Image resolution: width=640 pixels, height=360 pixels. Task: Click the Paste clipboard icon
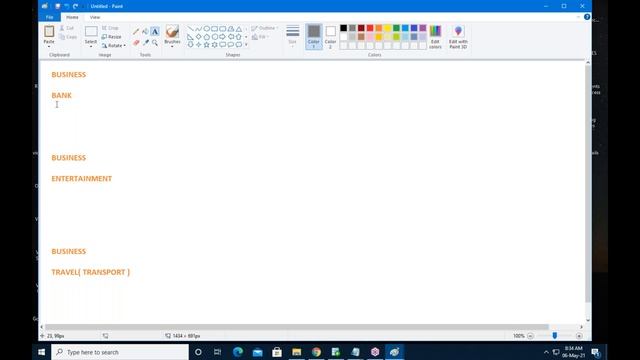coord(49,31)
